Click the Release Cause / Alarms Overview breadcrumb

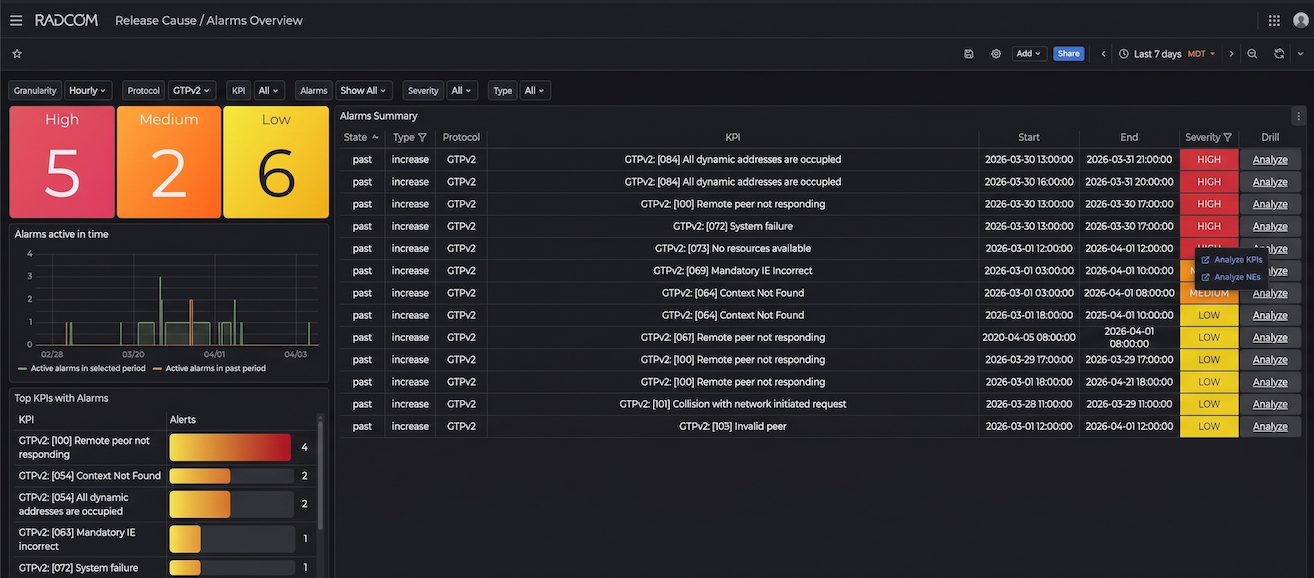[x=209, y=20]
